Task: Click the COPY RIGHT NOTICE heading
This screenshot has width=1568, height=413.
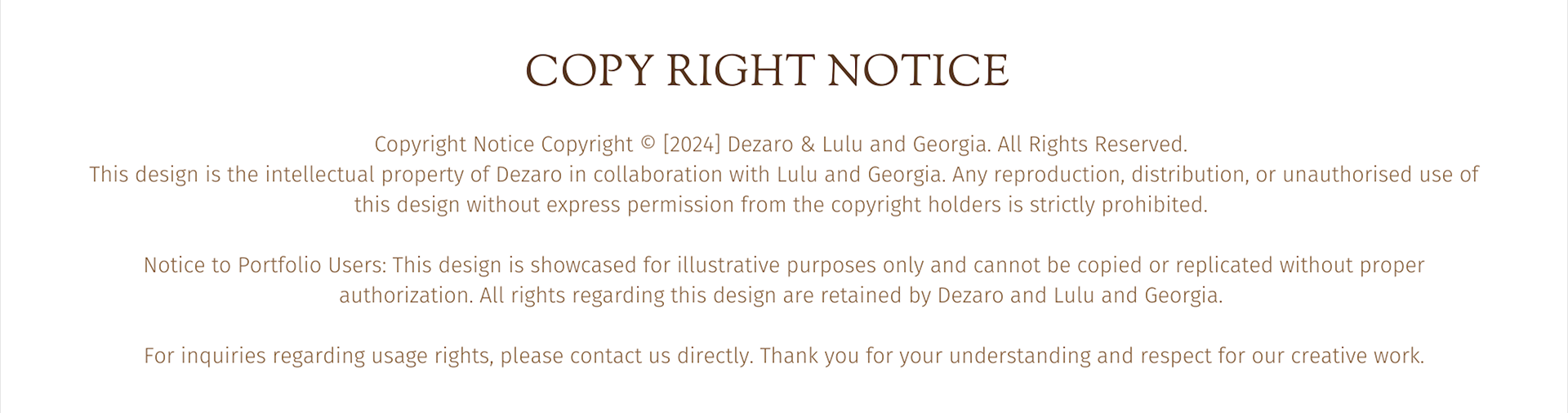Action: pos(767,70)
